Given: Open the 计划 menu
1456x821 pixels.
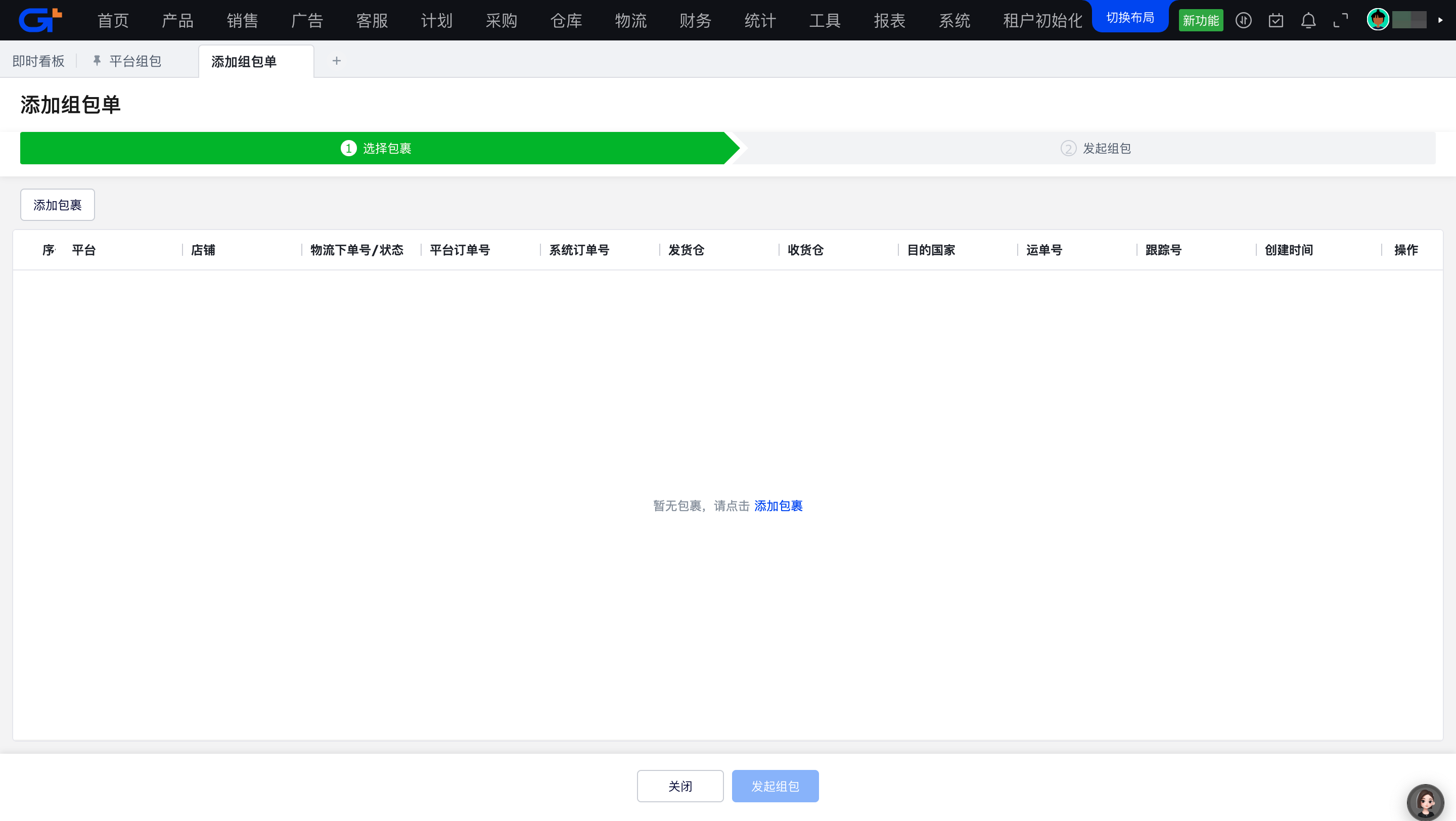Looking at the screenshot, I should tap(436, 20).
